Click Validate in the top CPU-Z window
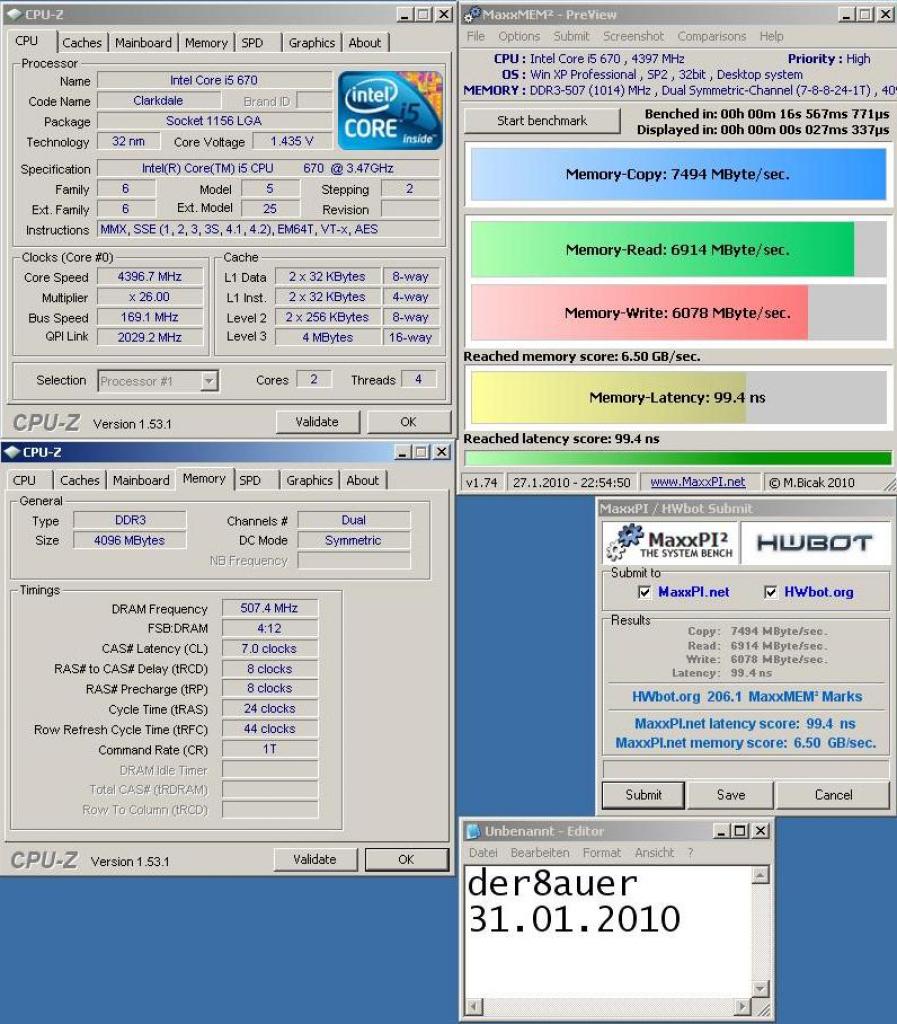 pos(317,422)
